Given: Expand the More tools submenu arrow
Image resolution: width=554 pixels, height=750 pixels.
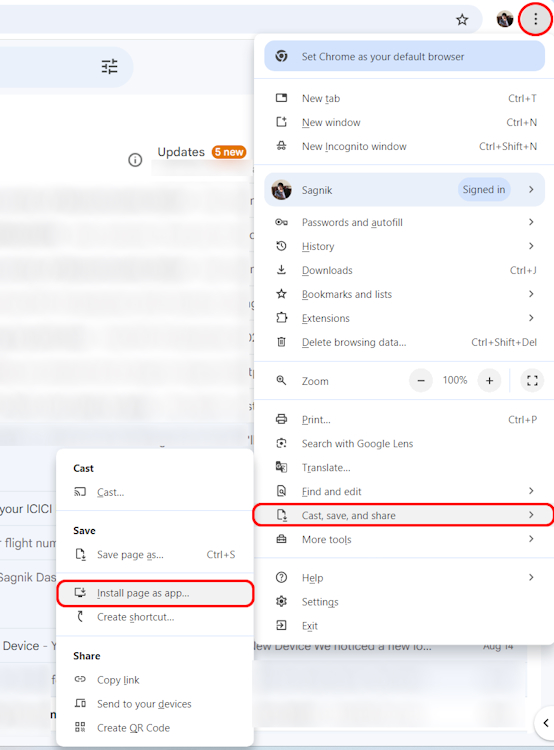Looking at the screenshot, I should tap(531, 539).
